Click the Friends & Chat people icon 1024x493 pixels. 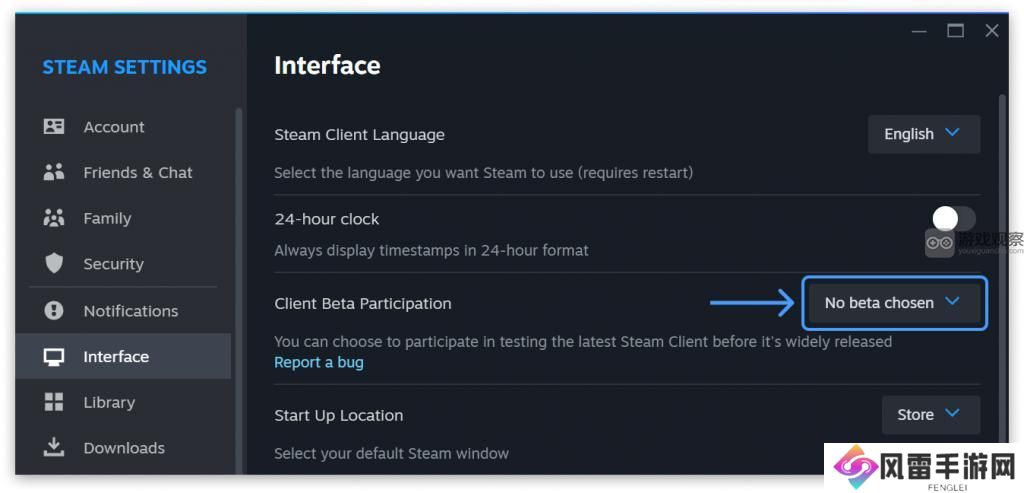[54, 172]
